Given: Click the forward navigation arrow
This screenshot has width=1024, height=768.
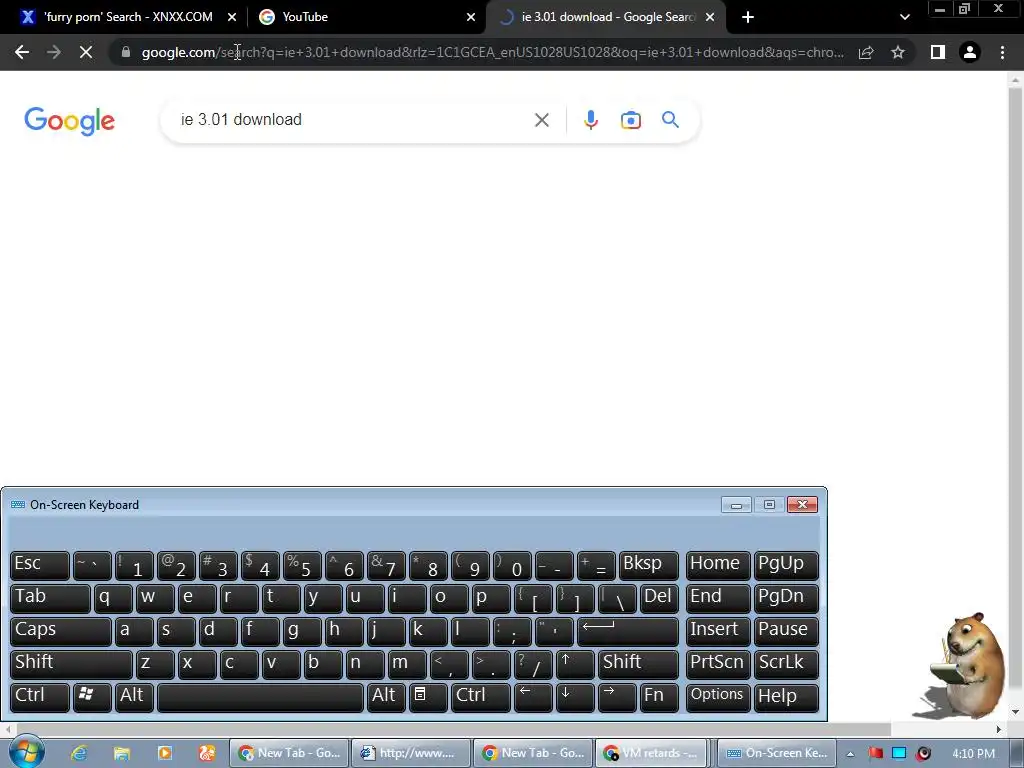Looking at the screenshot, I should [54, 52].
